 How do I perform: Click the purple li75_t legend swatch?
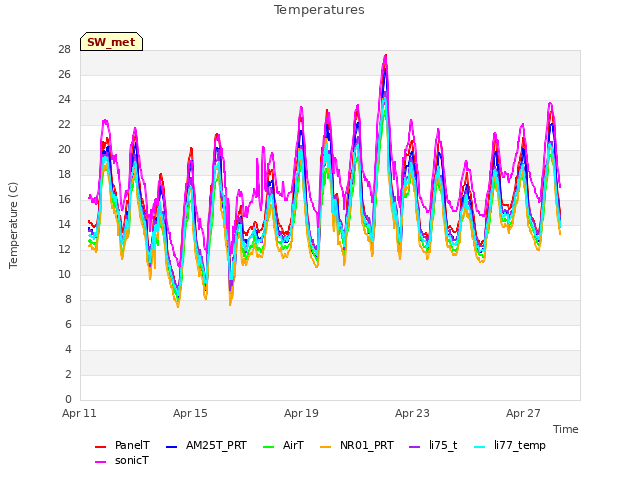click(x=414, y=447)
